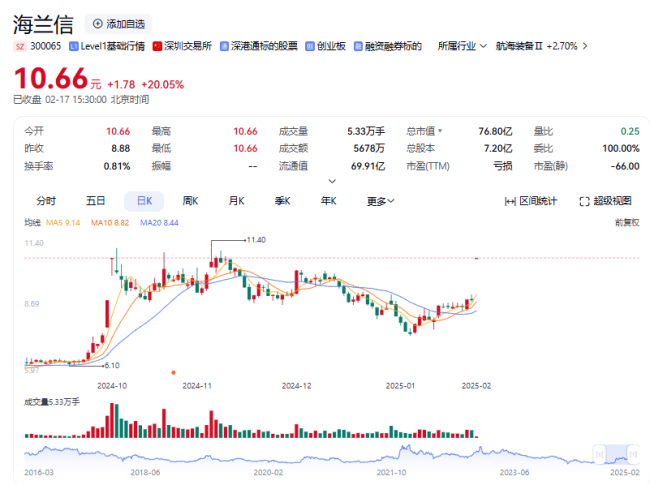
Task: Click the 区间统计 range statistics button
Action: click(531, 201)
